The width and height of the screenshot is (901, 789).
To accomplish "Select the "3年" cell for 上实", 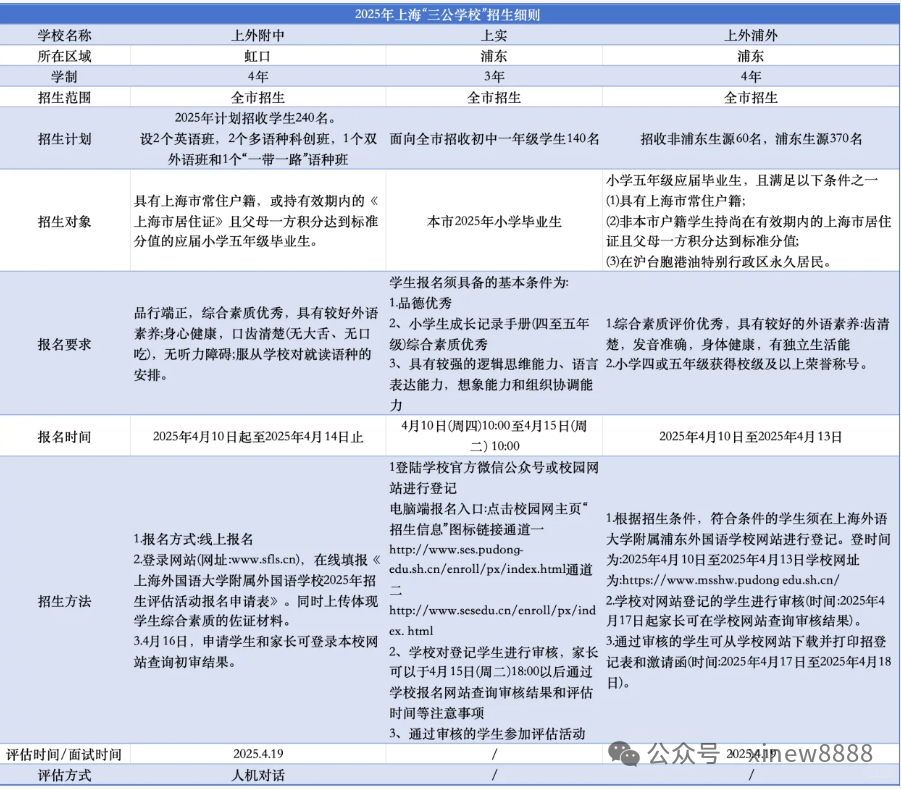I will pos(494,76).
